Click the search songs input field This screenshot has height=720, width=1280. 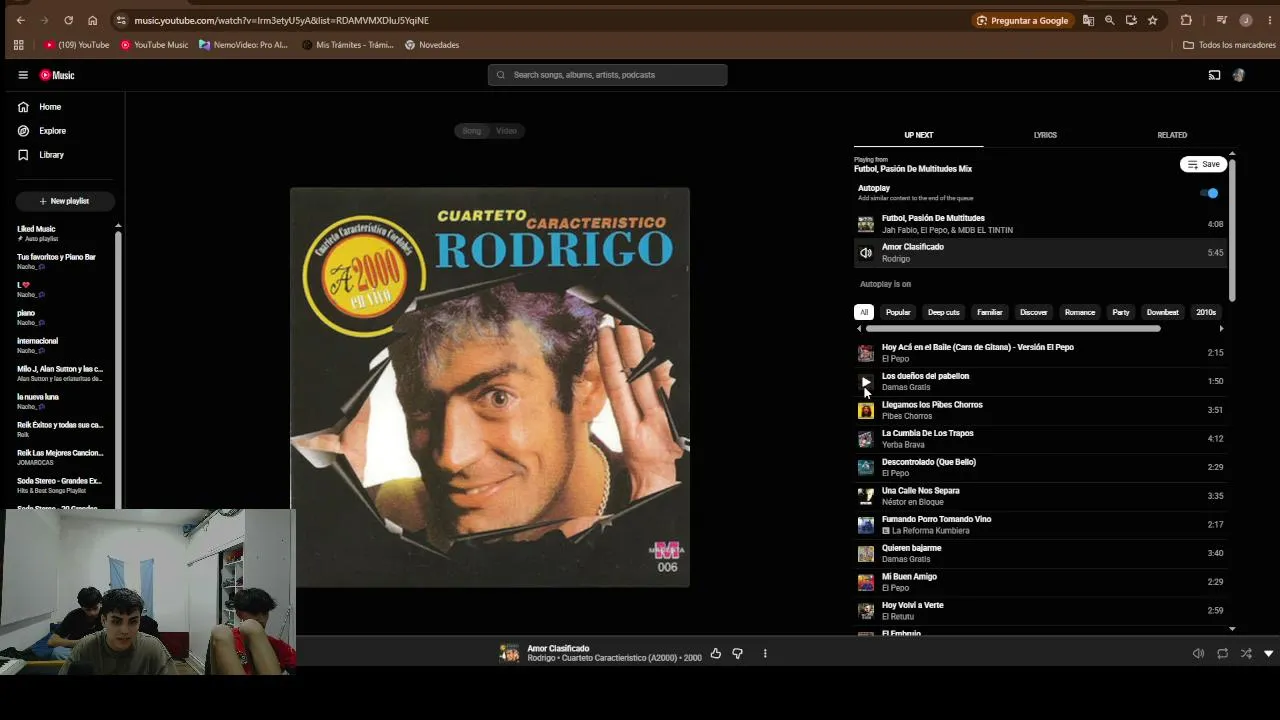coord(608,75)
